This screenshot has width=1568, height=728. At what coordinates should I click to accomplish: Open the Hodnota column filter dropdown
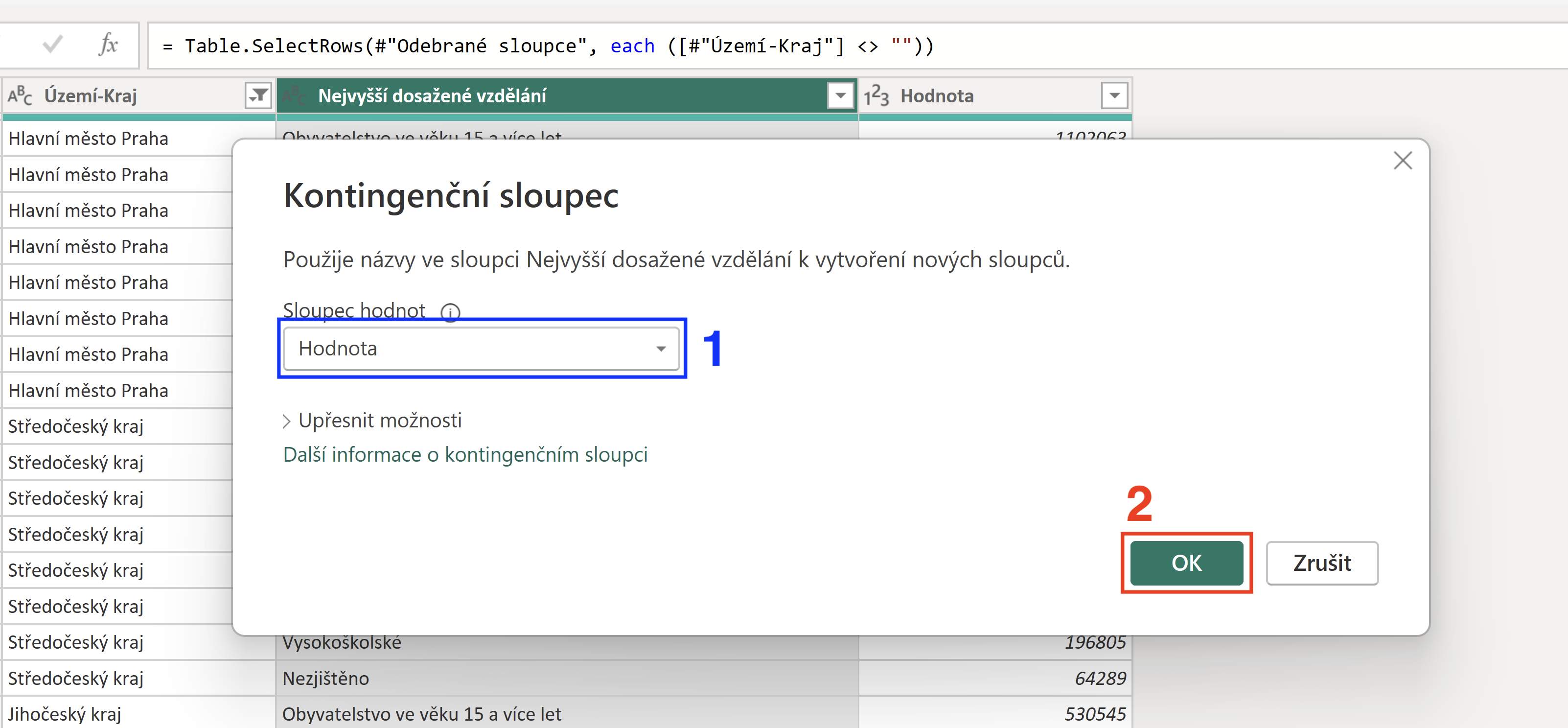point(1114,95)
